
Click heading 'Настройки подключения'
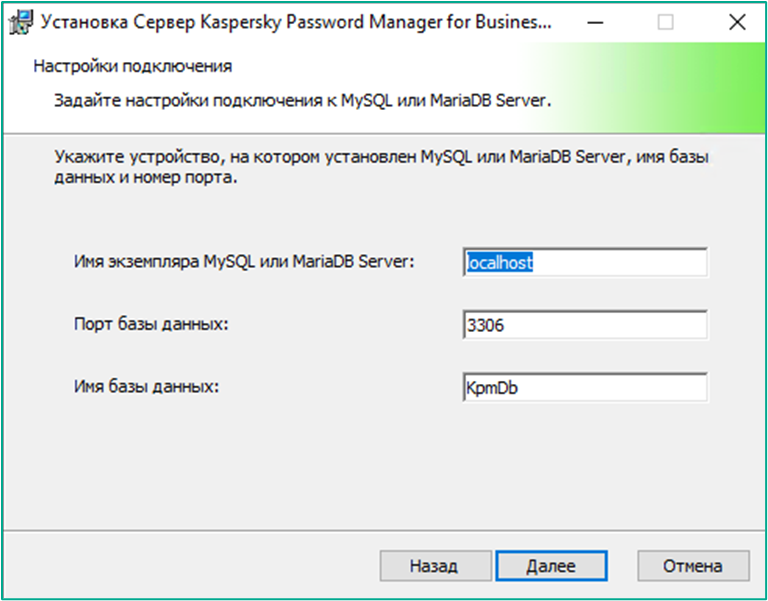click(133, 66)
